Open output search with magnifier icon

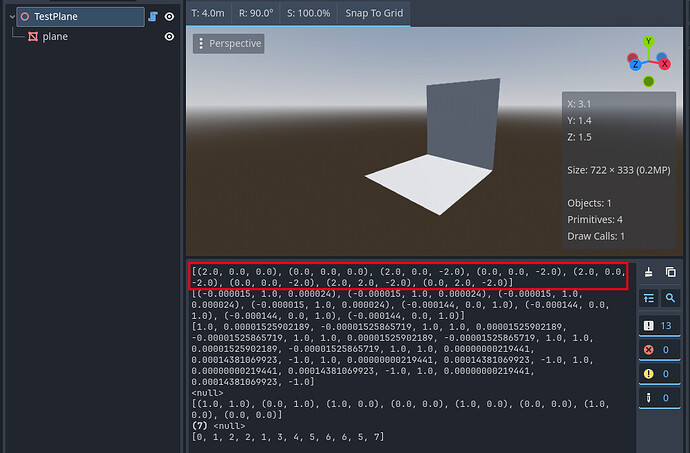click(x=671, y=297)
